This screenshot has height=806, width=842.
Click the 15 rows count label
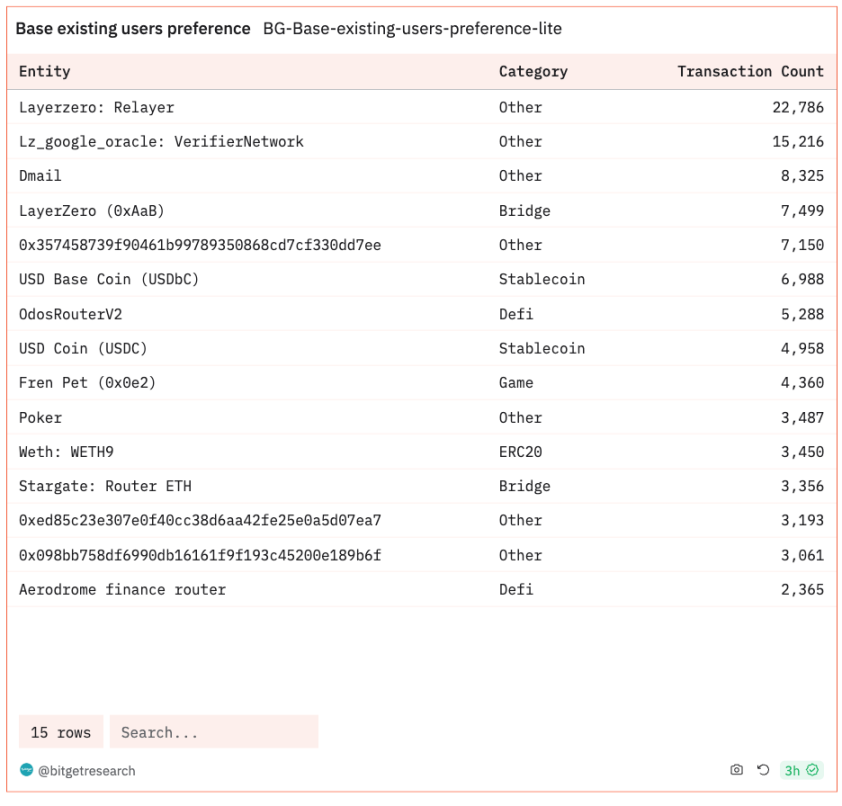[61, 732]
